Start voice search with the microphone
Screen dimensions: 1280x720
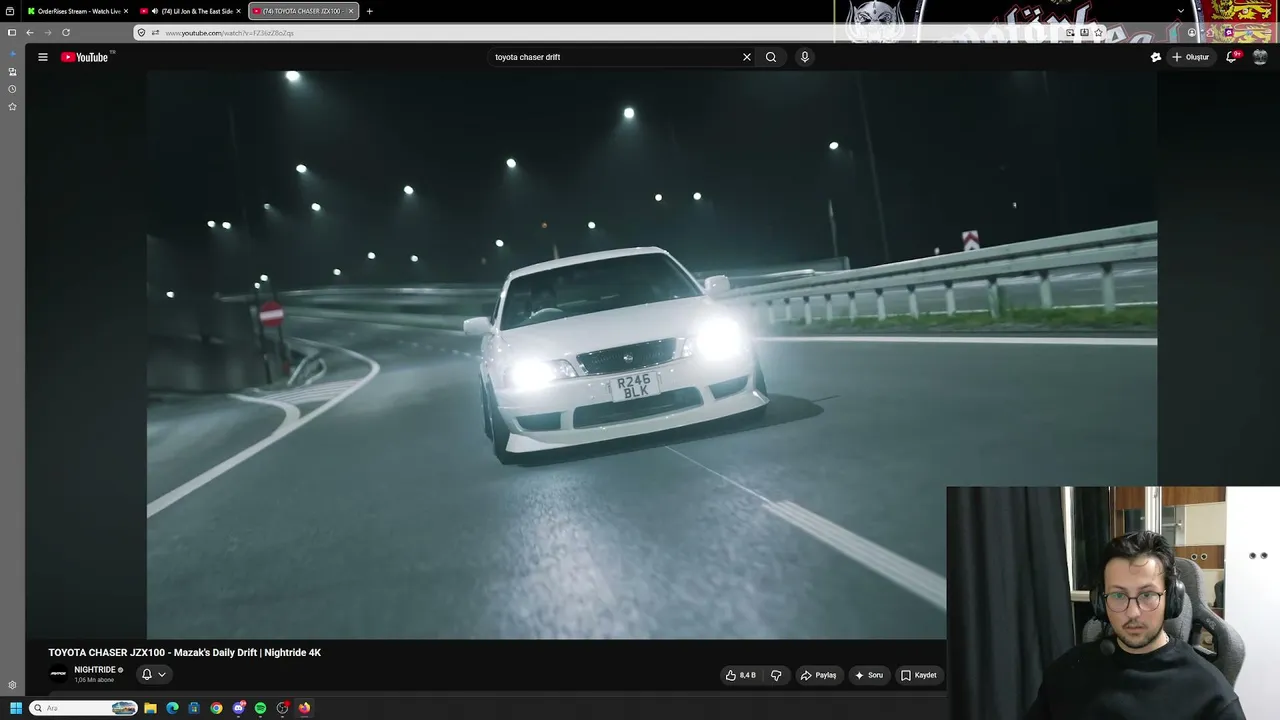pos(804,57)
